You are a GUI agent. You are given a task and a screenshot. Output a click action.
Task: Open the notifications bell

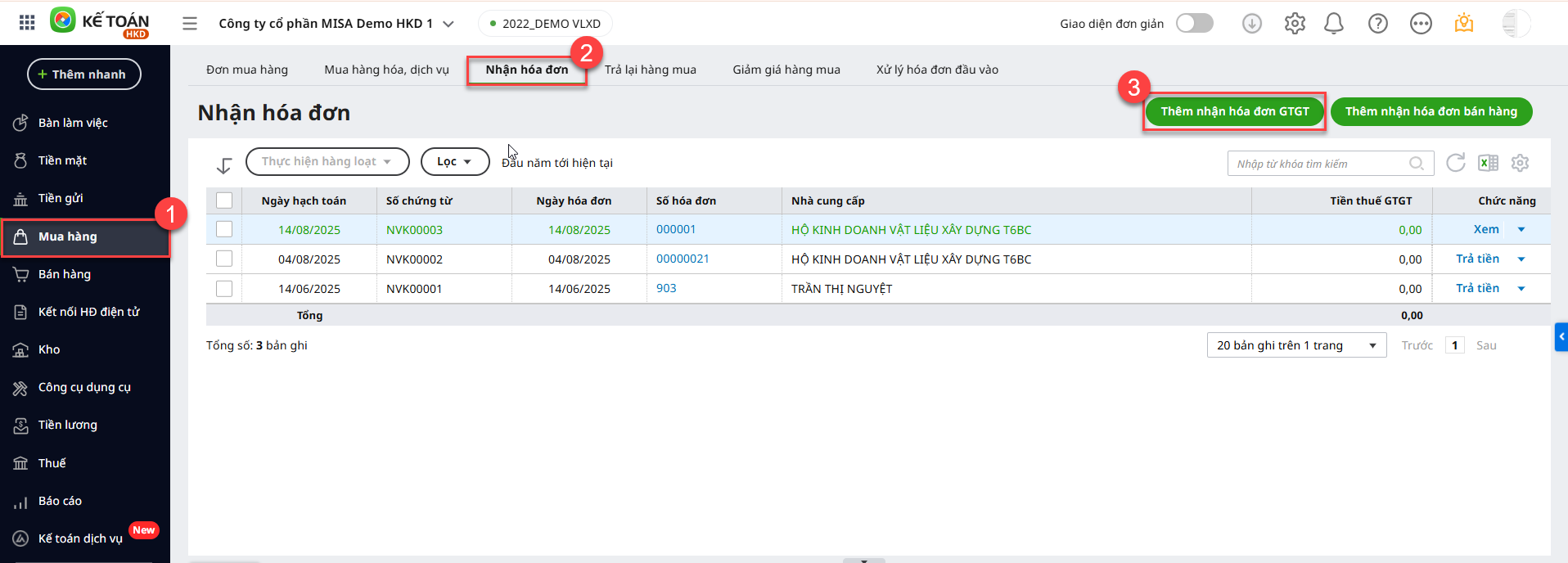(1333, 24)
